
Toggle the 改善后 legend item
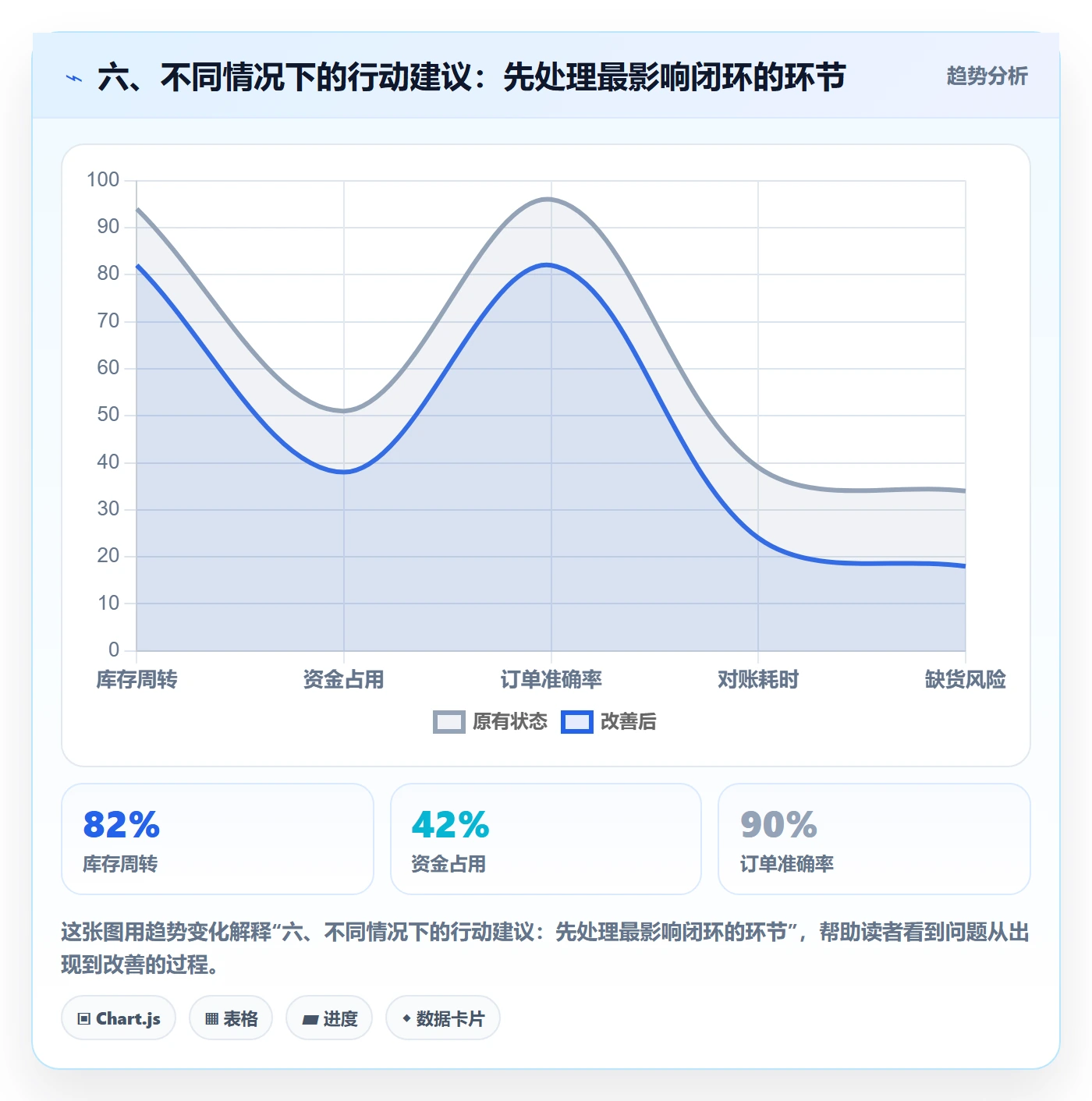click(x=608, y=721)
